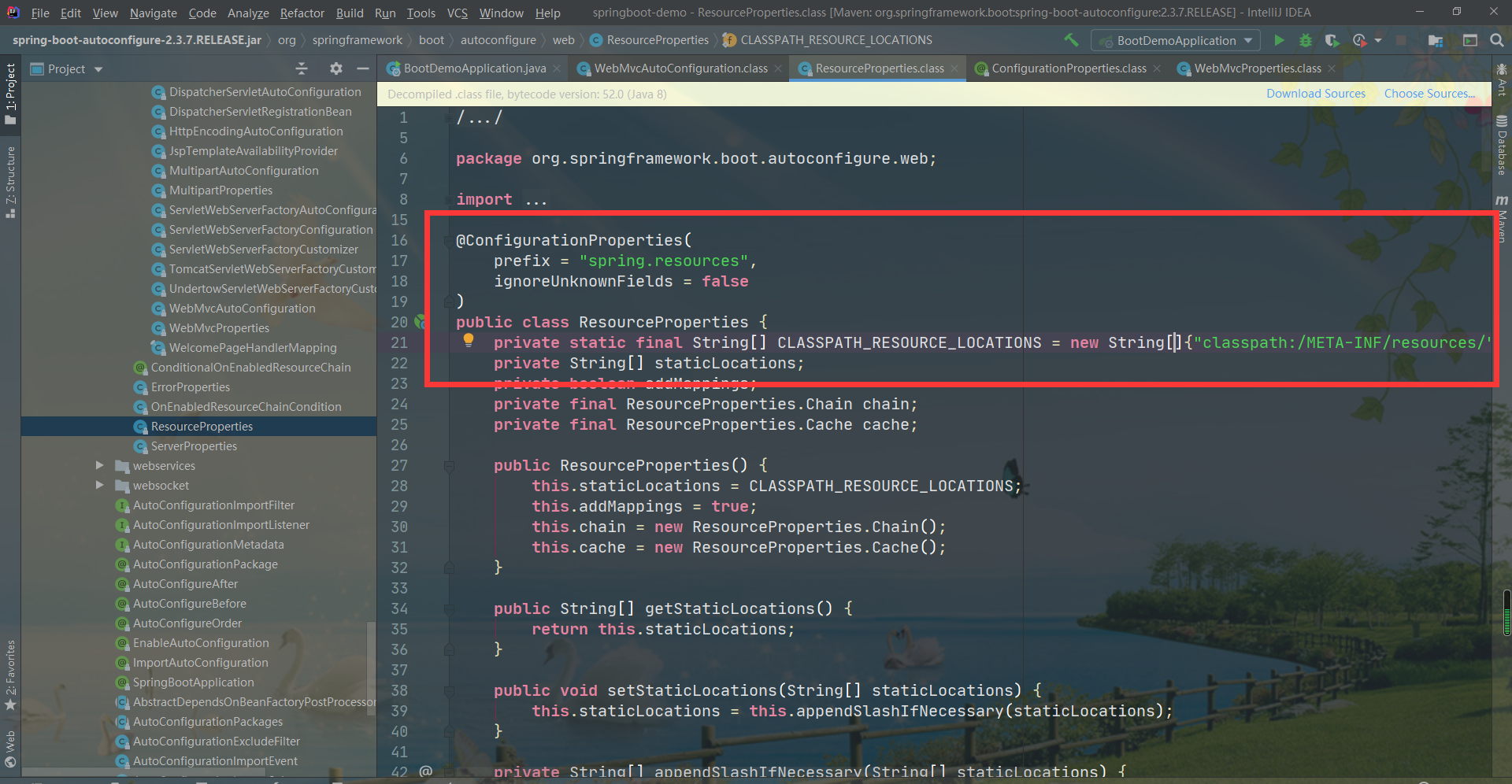Toggle the Web tool window tab
1512x784 pixels.
click(x=10, y=749)
